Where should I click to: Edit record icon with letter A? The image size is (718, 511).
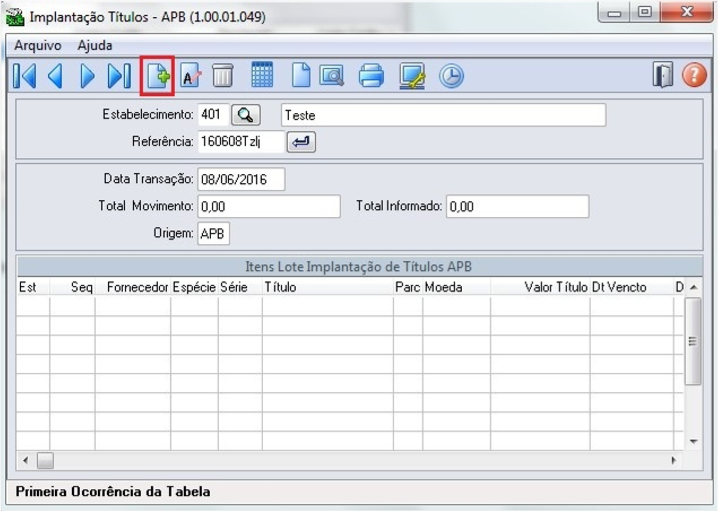click(x=190, y=76)
